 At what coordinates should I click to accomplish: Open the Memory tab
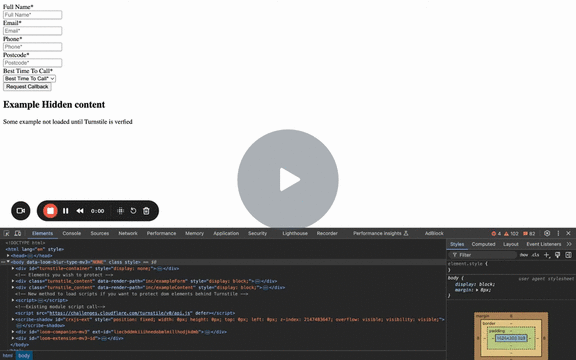[x=194, y=233]
